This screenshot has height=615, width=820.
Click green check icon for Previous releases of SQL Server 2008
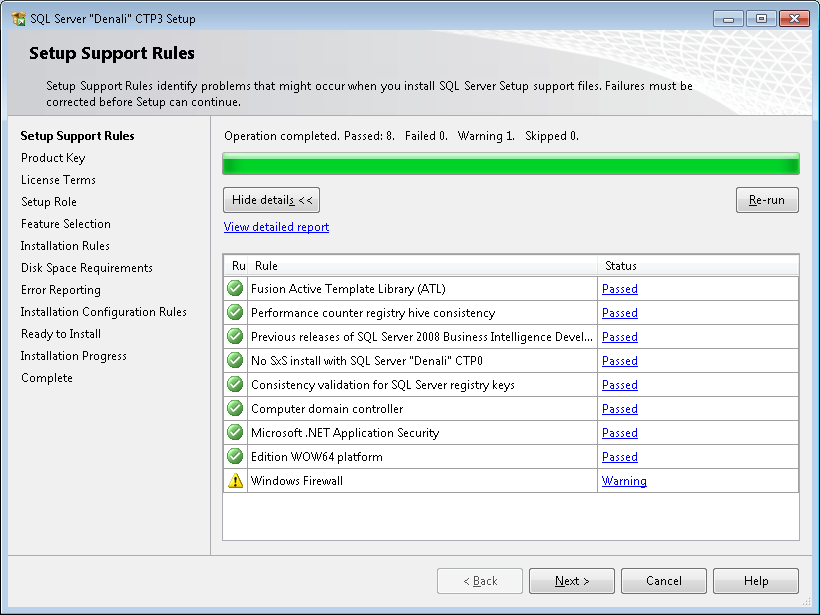tap(235, 336)
